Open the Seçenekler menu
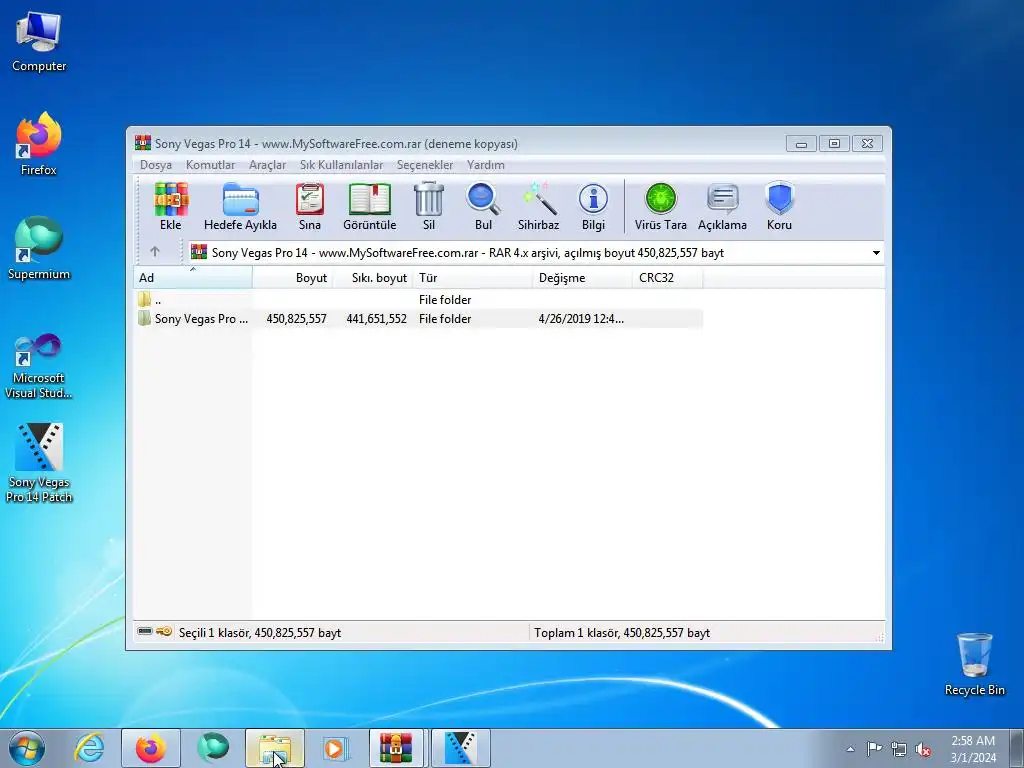 tap(424, 165)
